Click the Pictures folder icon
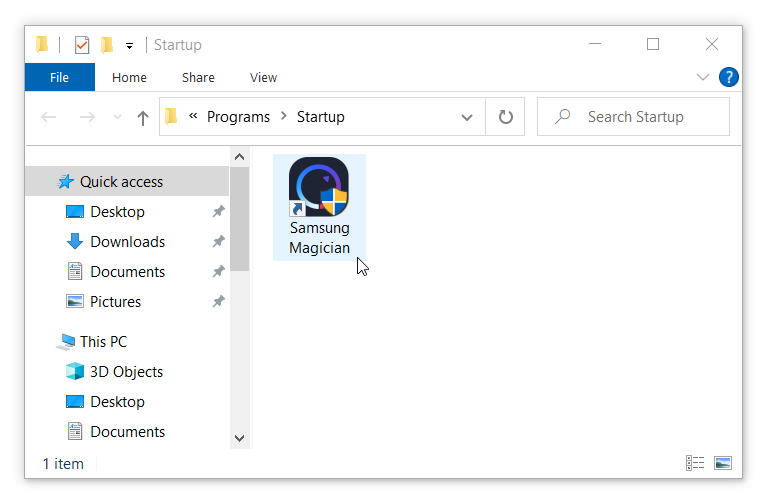 click(x=75, y=301)
